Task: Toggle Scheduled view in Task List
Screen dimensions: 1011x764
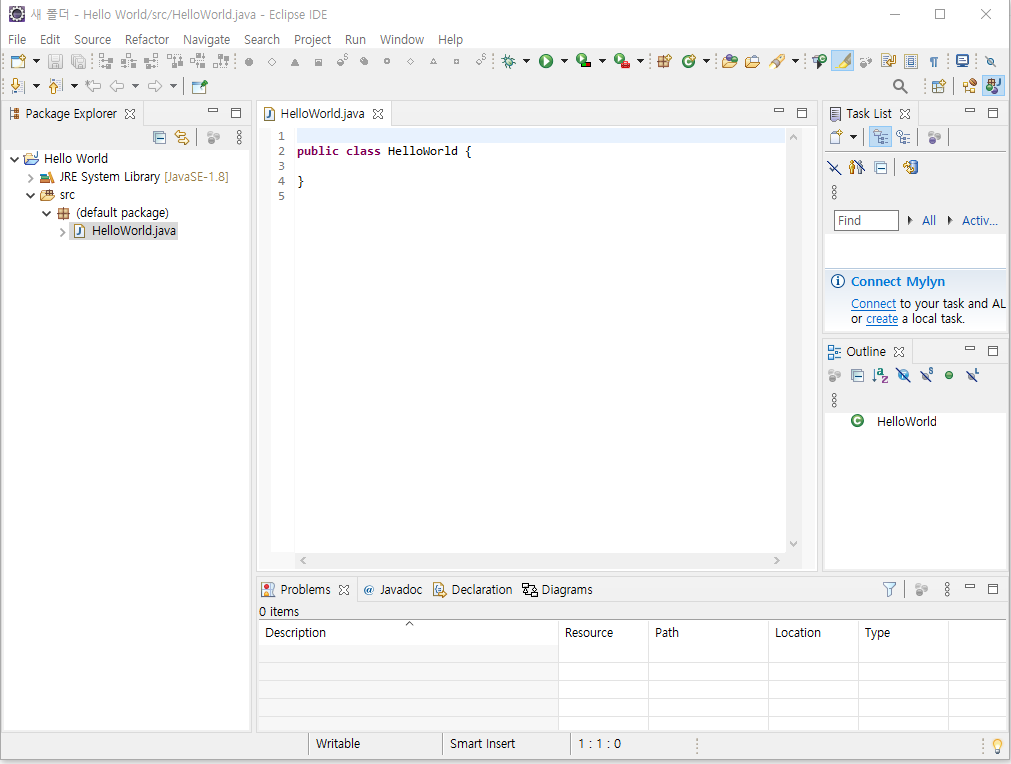Action: click(903, 137)
